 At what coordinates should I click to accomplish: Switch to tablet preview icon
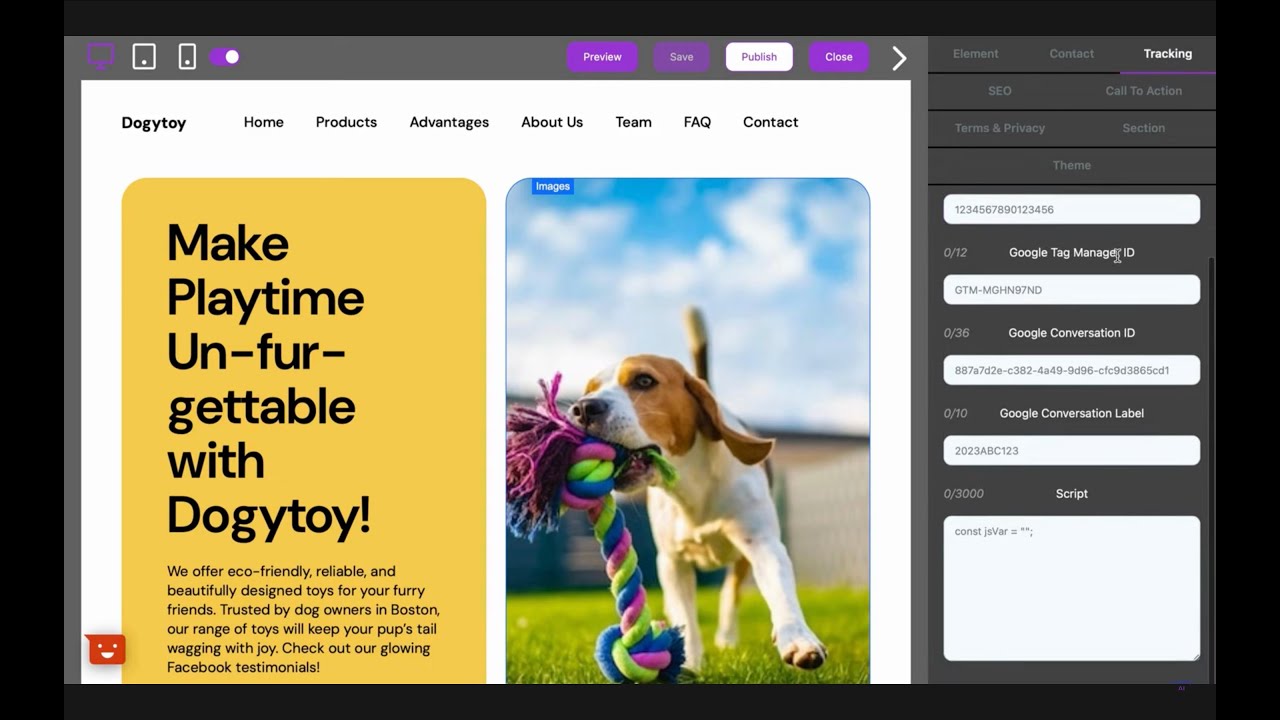144,56
